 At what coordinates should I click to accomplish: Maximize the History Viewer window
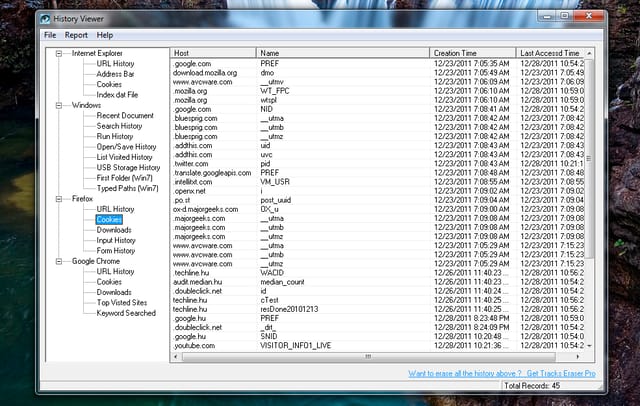pos(565,16)
